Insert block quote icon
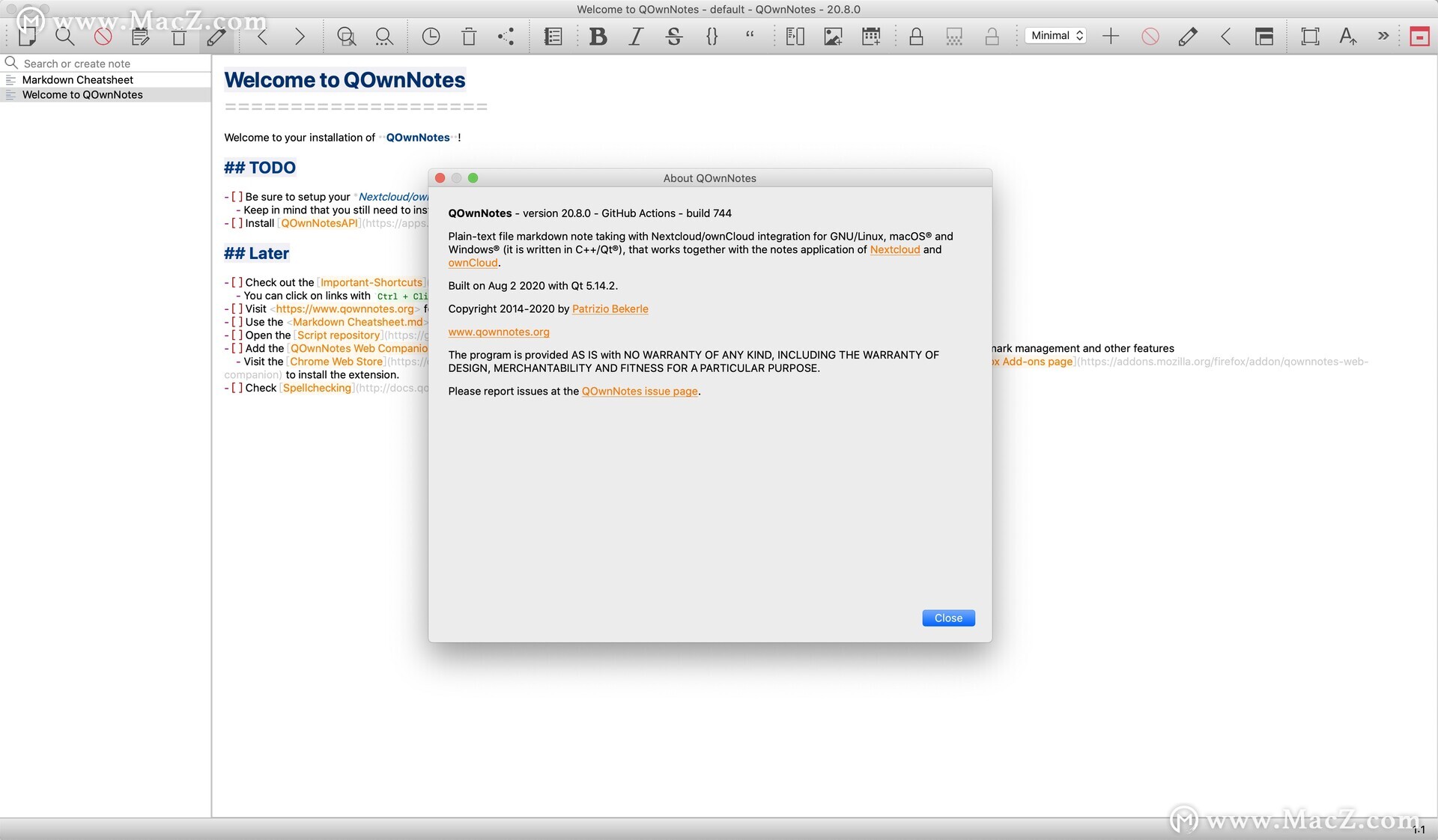The width and height of the screenshot is (1438, 840). coord(750,34)
